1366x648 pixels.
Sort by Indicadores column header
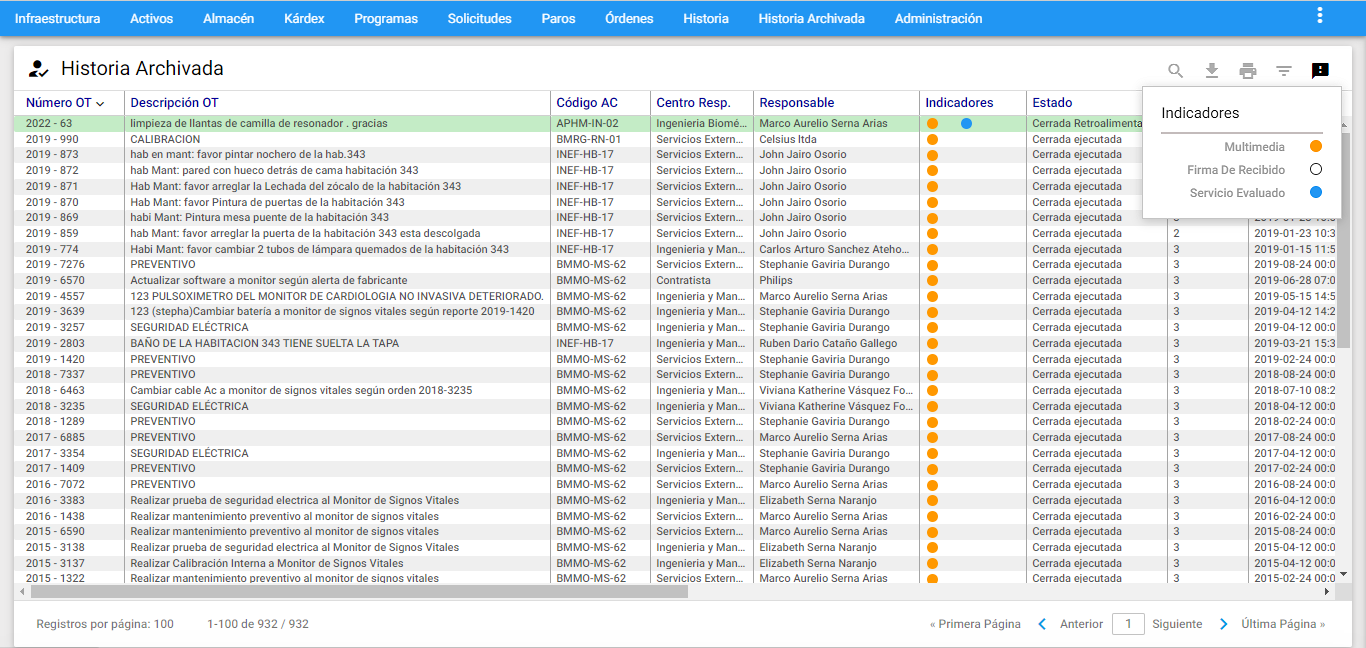tap(959, 103)
